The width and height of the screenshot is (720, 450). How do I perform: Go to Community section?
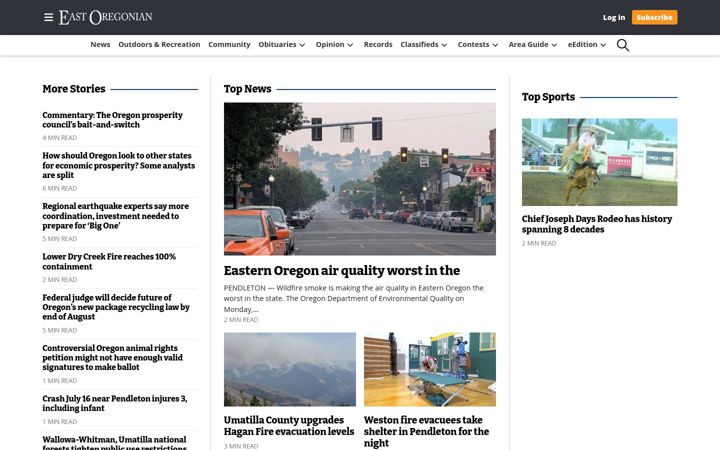(x=229, y=45)
